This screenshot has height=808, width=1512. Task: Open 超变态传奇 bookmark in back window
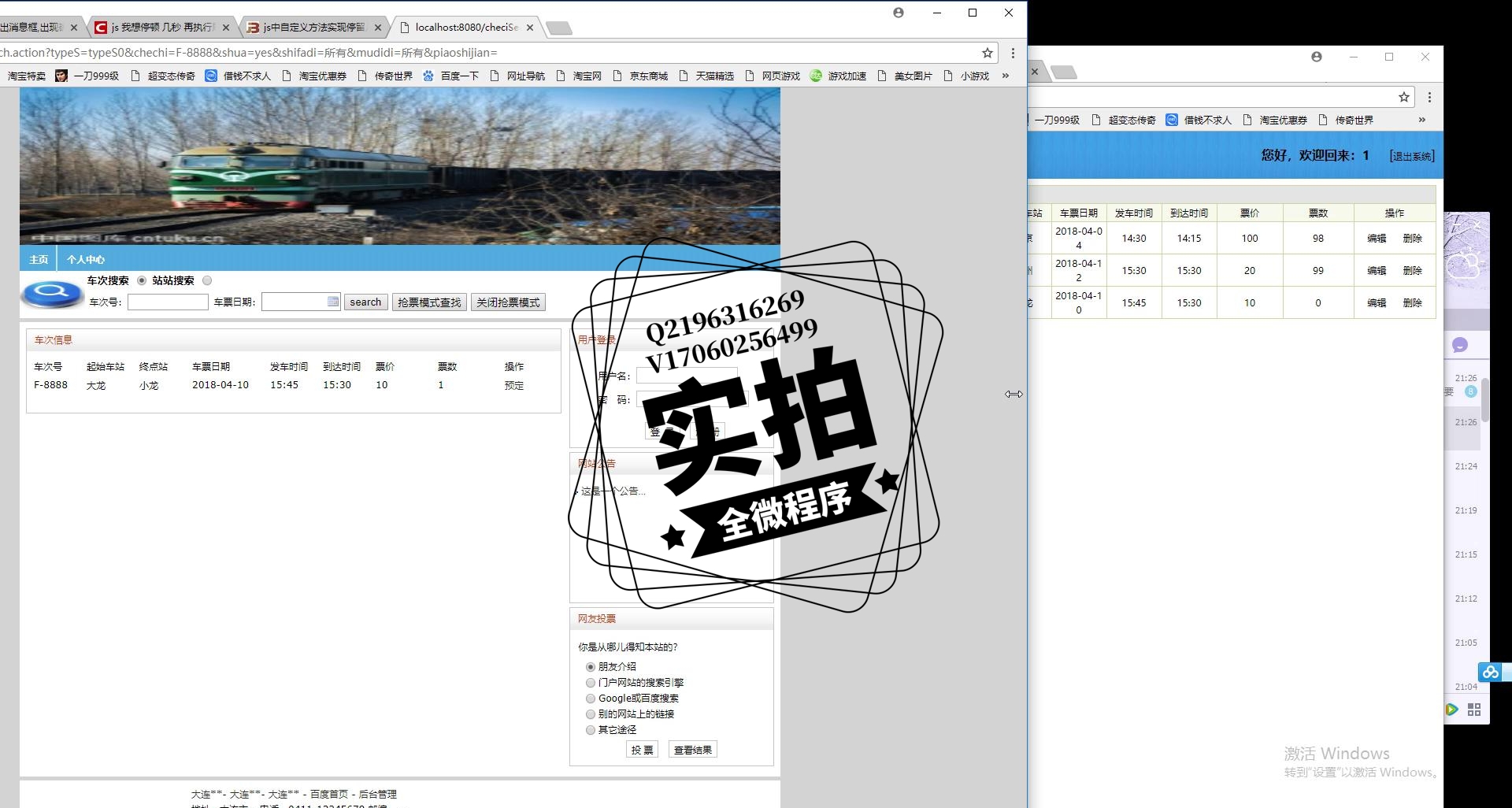point(1123,120)
